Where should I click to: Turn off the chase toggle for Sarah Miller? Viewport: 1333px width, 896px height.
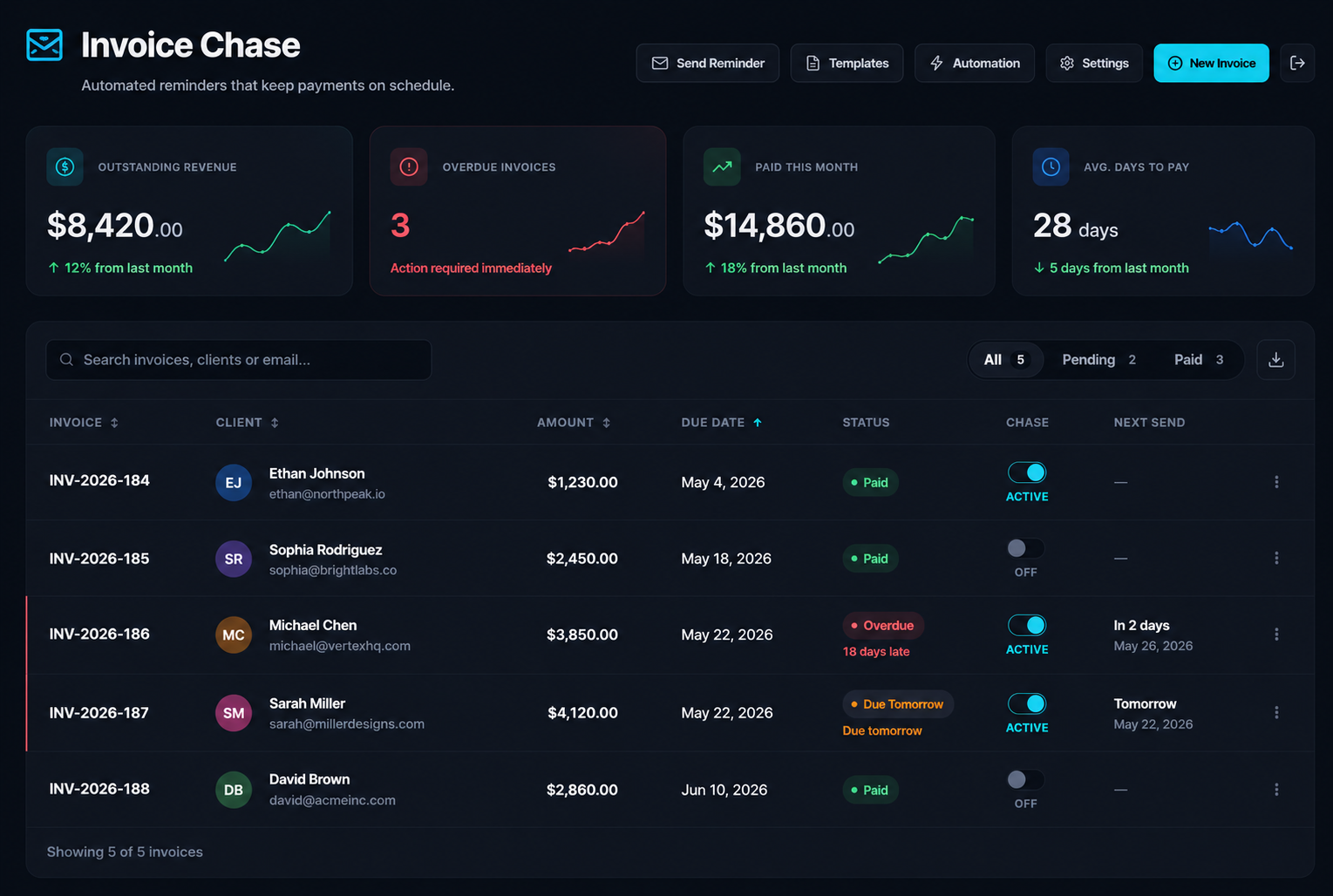coord(1027,703)
